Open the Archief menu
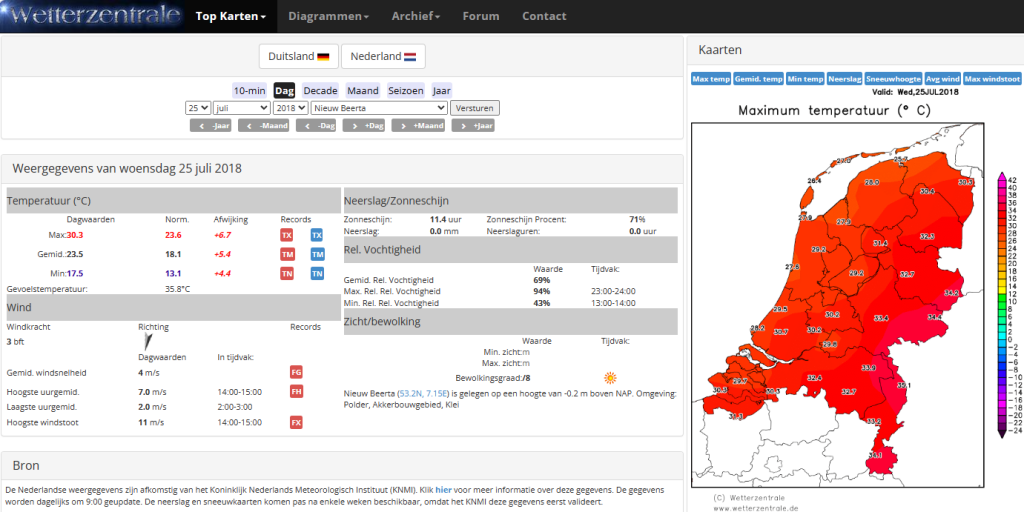Image resolution: width=1024 pixels, height=512 pixels. pyautogui.click(x=415, y=16)
